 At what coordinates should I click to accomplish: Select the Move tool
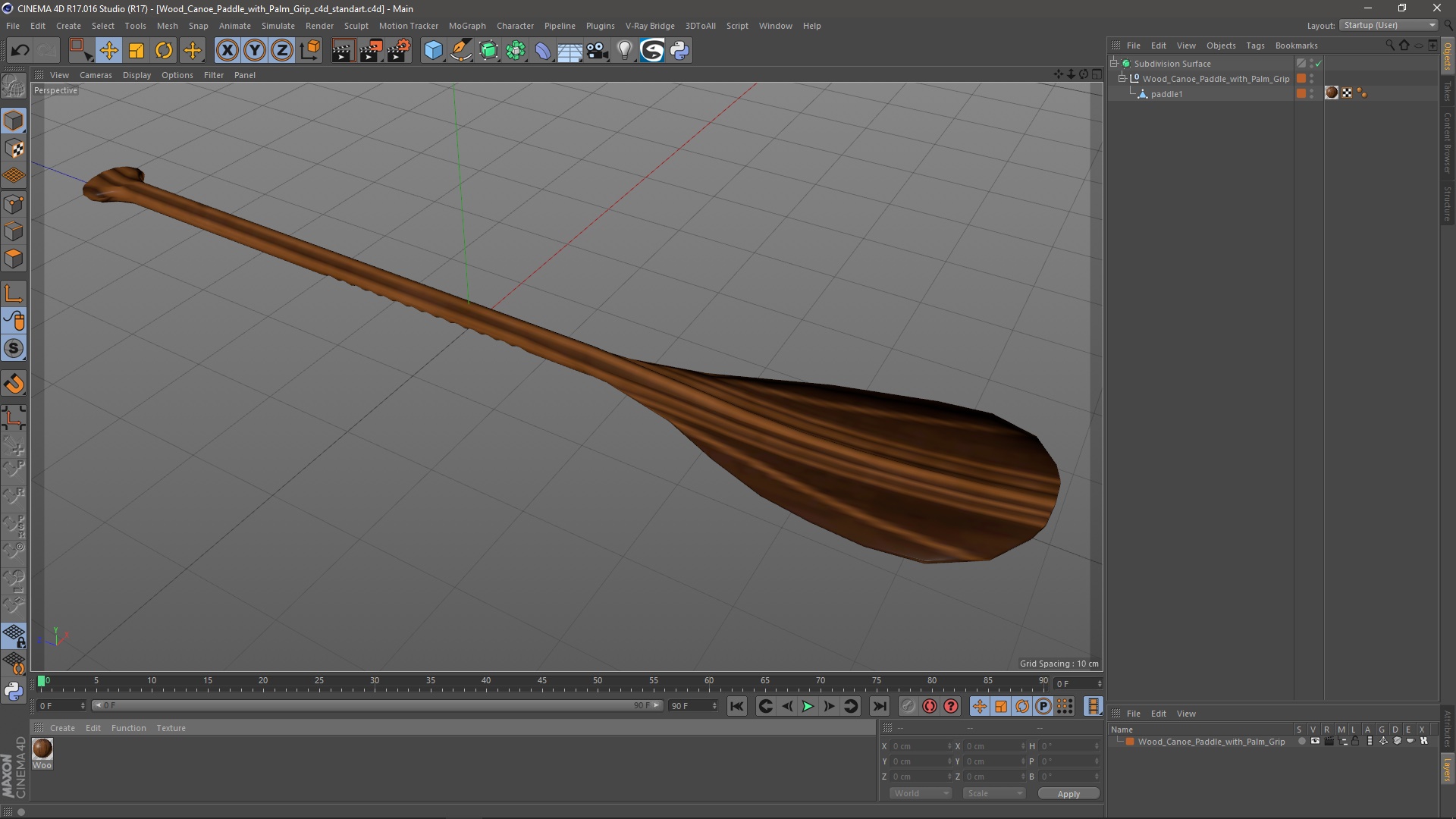(x=108, y=51)
